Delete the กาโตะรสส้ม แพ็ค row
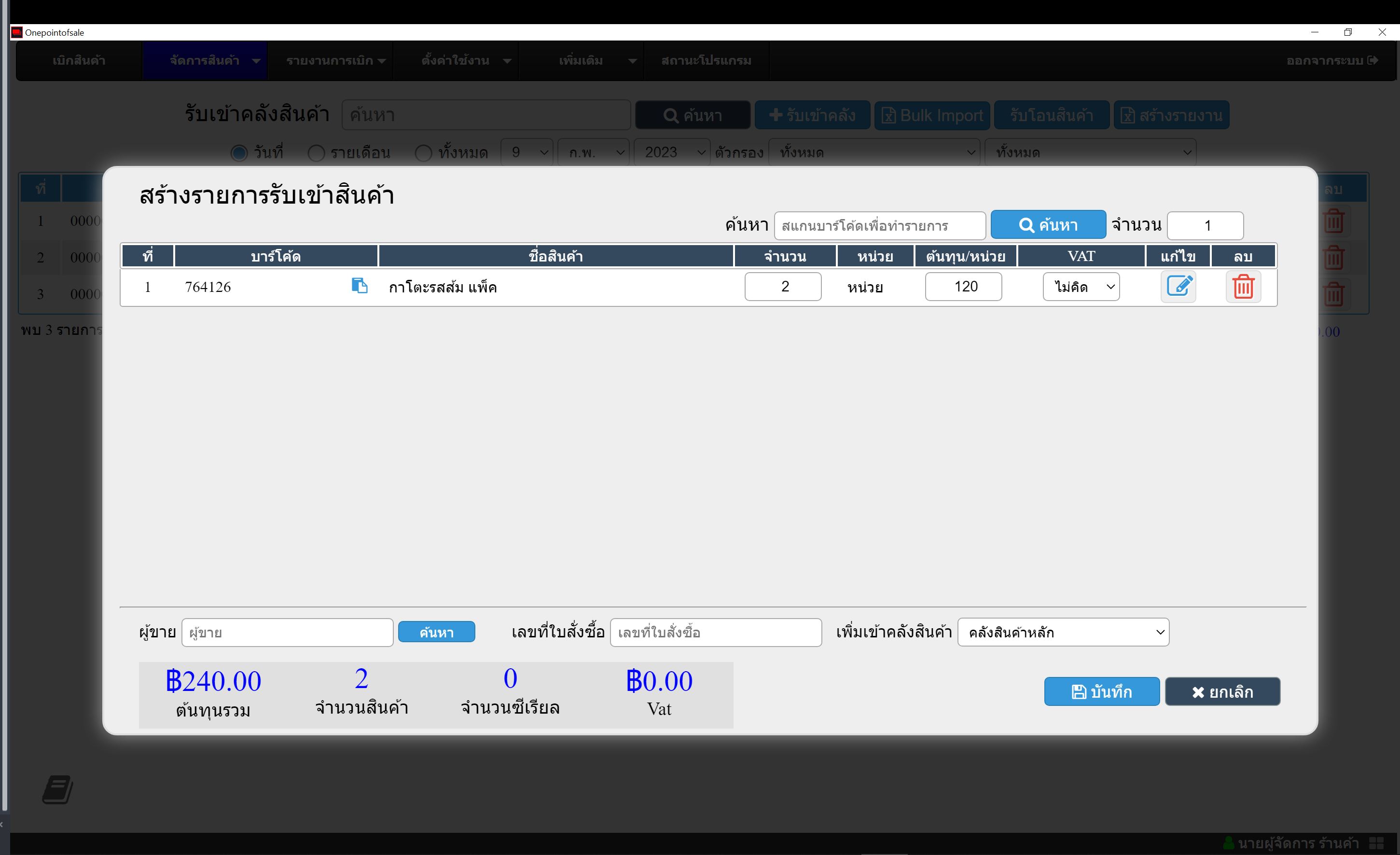Image resolution: width=1400 pixels, height=855 pixels. point(1243,286)
